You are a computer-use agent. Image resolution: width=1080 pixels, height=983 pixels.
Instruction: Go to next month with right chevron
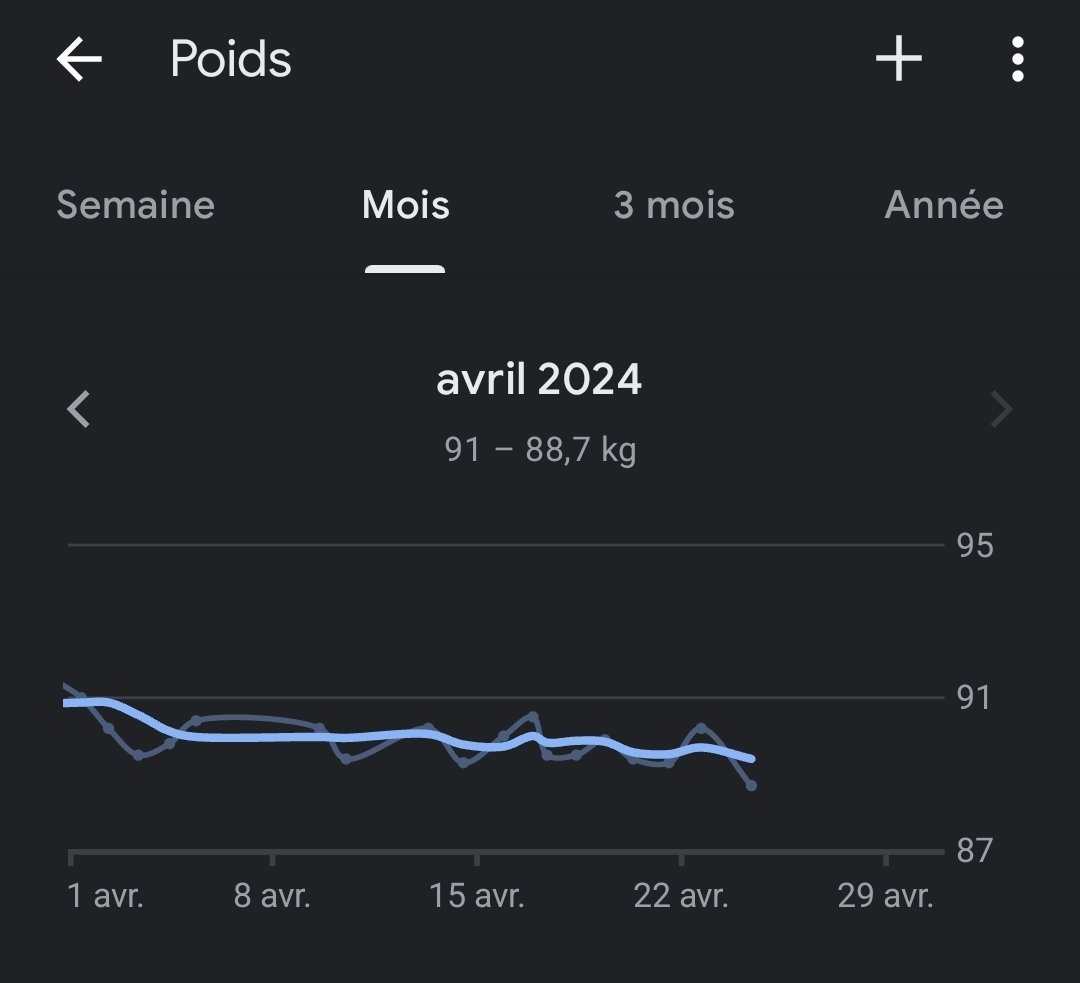1001,409
